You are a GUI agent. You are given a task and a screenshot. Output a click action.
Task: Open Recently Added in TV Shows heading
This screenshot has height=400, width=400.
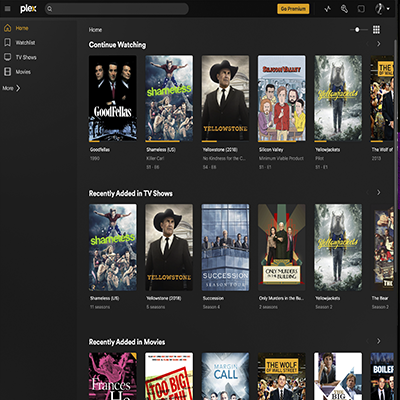[x=131, y=193]
